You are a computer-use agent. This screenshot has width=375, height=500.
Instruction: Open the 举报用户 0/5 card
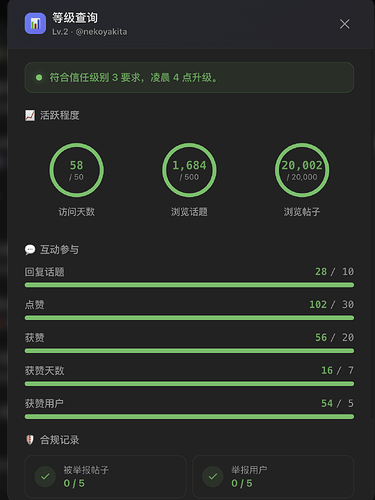tap(273, 477)
